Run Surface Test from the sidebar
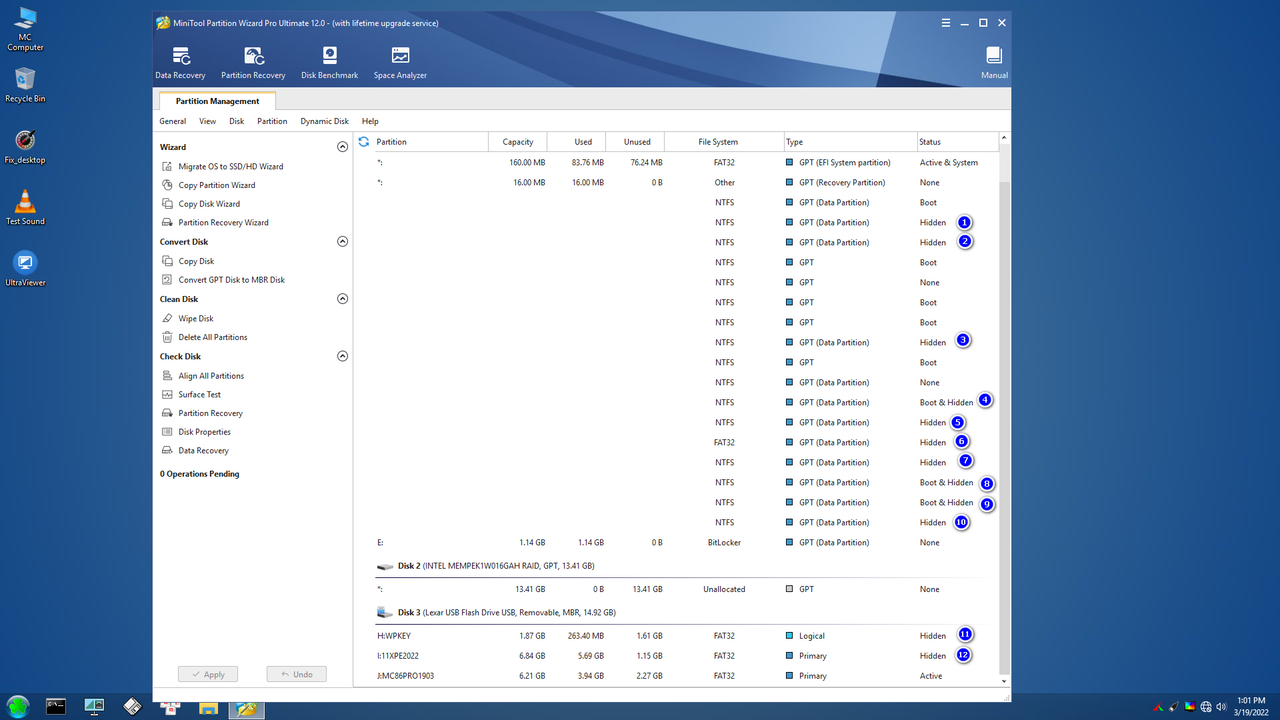 click(x=192, y=395)
